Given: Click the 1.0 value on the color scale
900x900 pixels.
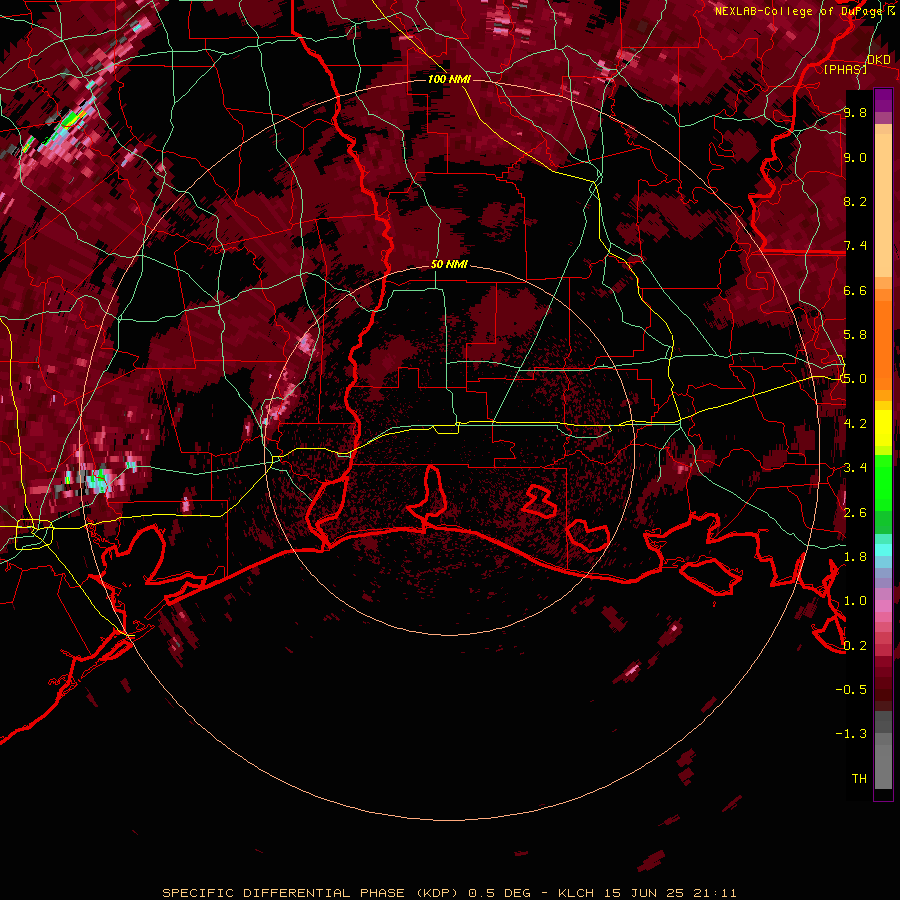Looking at the screenshot, I should point(855,601).
